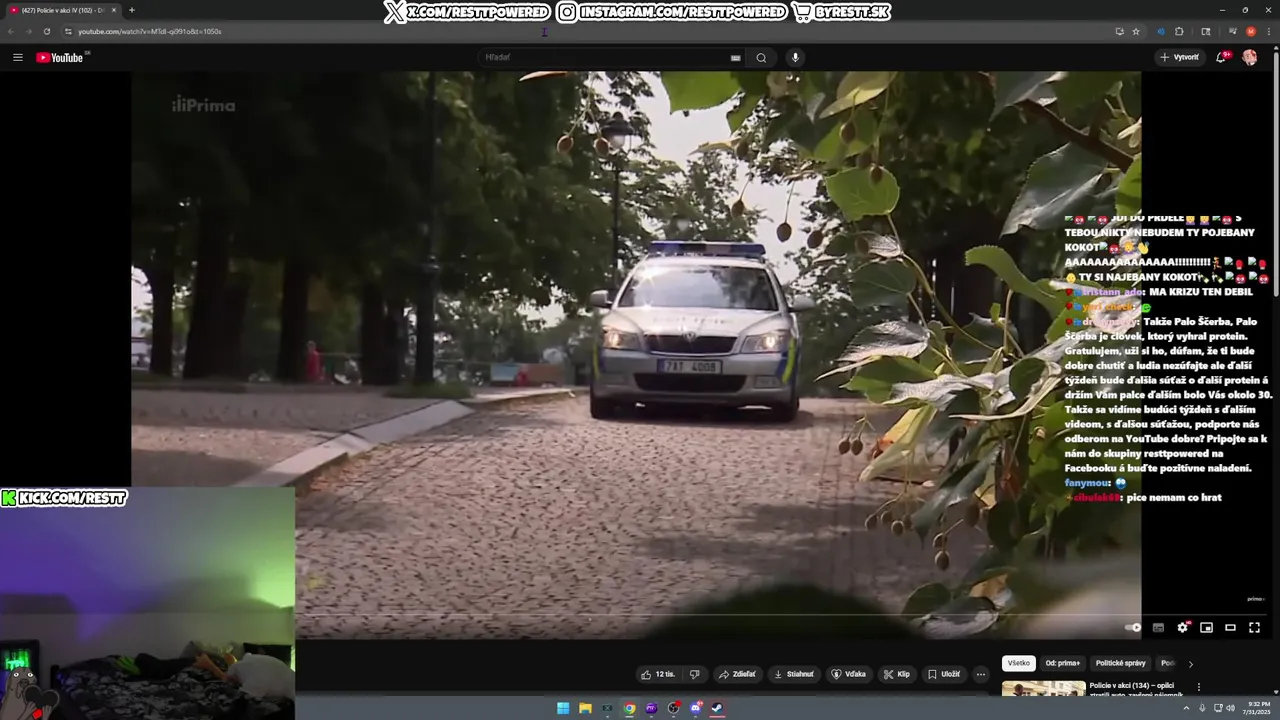
Task: Select the Všetko filter chip
Action: click(1019, 663)
